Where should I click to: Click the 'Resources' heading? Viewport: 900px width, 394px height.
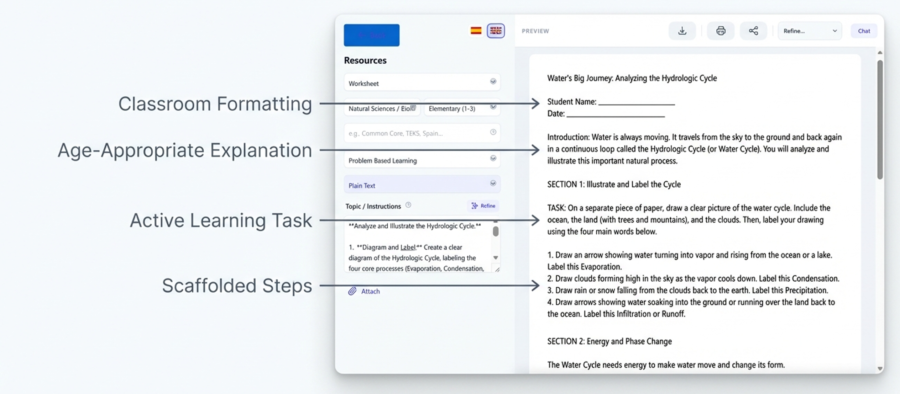click(365, 60)
